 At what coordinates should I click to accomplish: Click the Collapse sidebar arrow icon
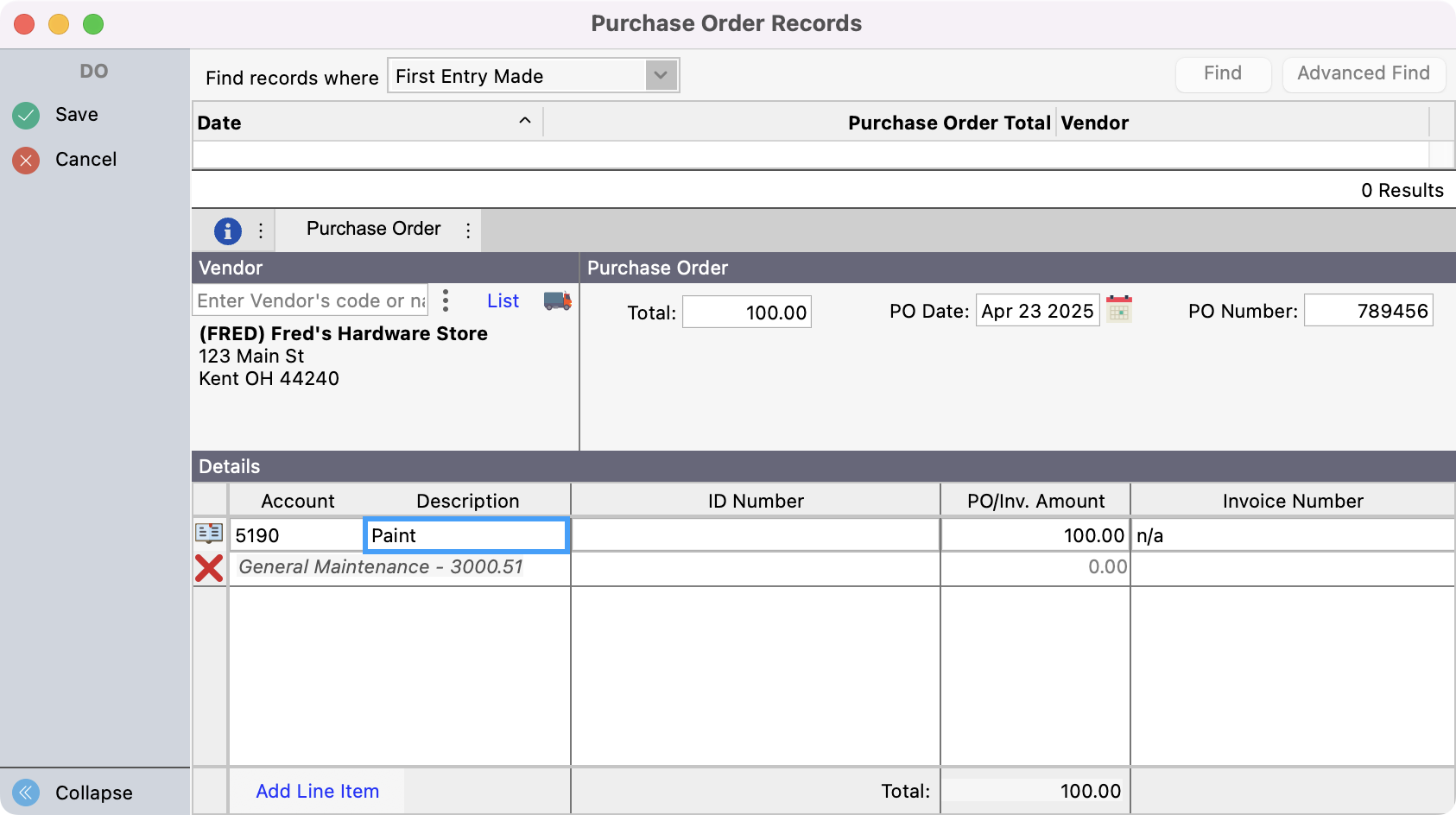point(26,793)
